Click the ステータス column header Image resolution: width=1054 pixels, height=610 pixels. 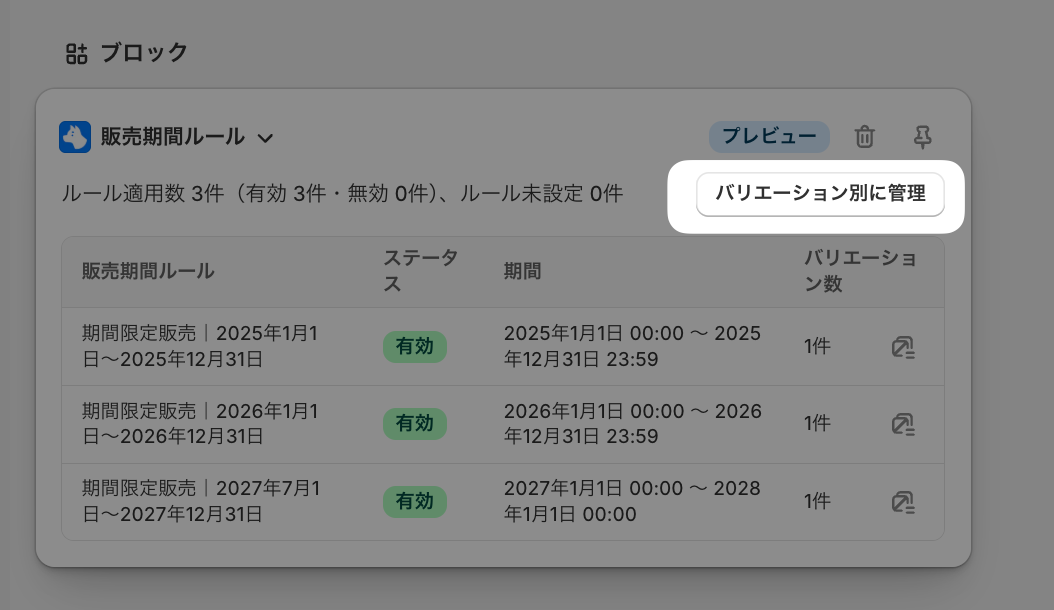(421, 271)
